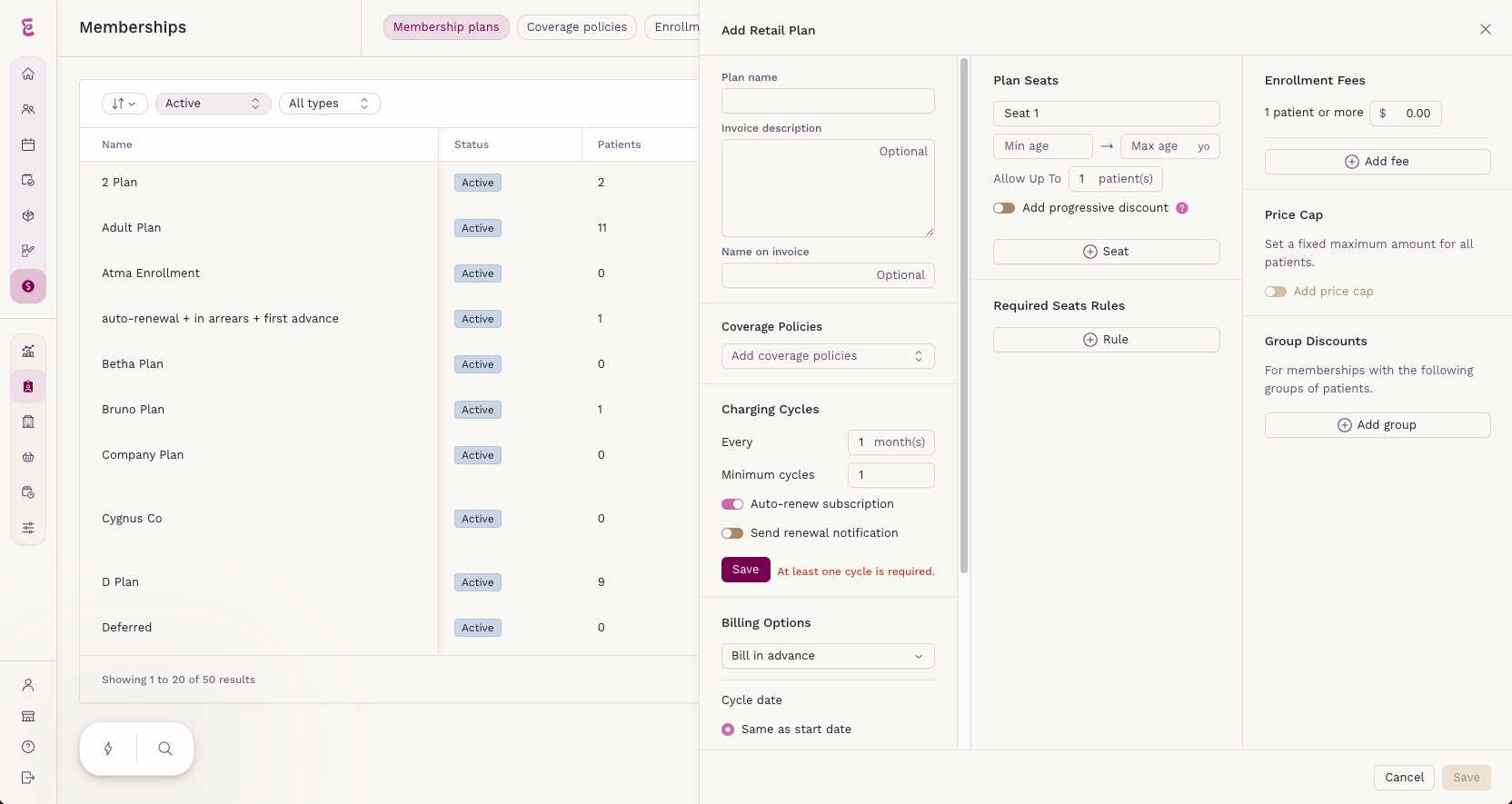Switch to Coverage policies tab

(577, 27)
